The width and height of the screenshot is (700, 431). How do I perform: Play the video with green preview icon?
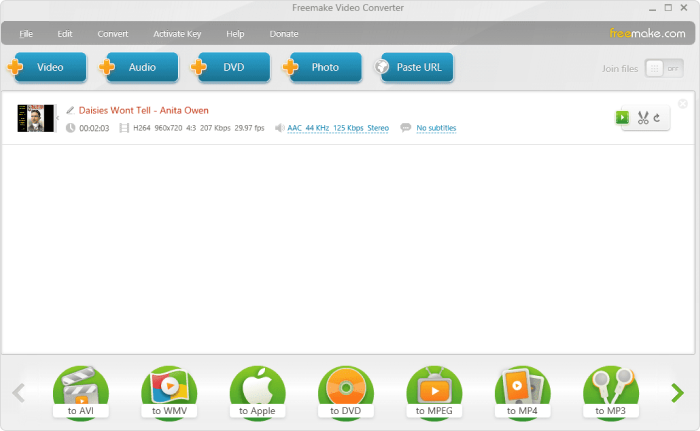tap(622, 117)
